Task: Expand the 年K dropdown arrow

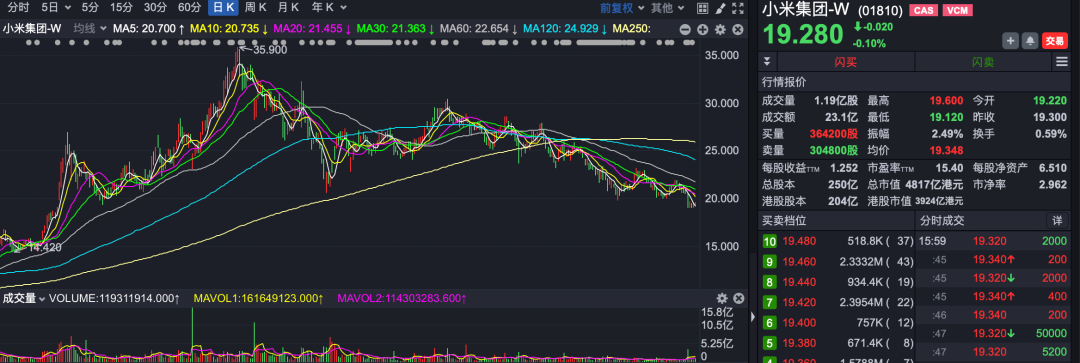Action: pyautogui.click(x=343, y=8)
